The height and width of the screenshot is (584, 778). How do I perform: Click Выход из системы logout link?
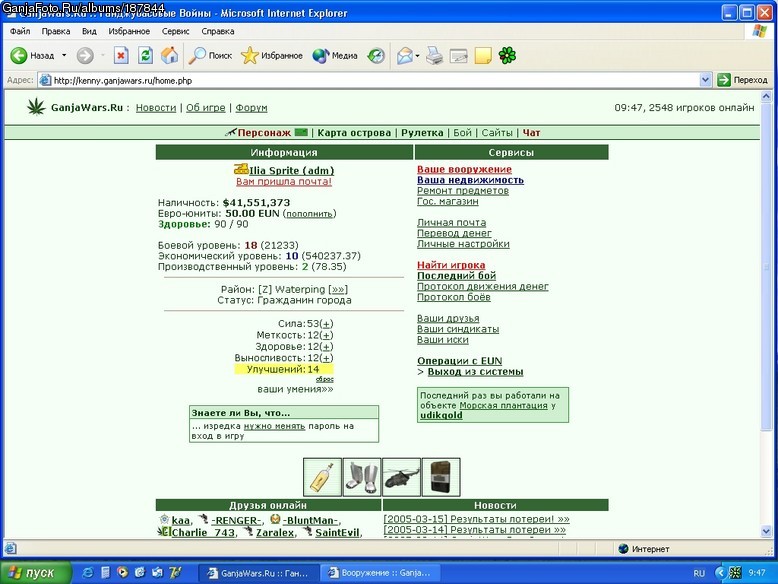coord(475,372)
